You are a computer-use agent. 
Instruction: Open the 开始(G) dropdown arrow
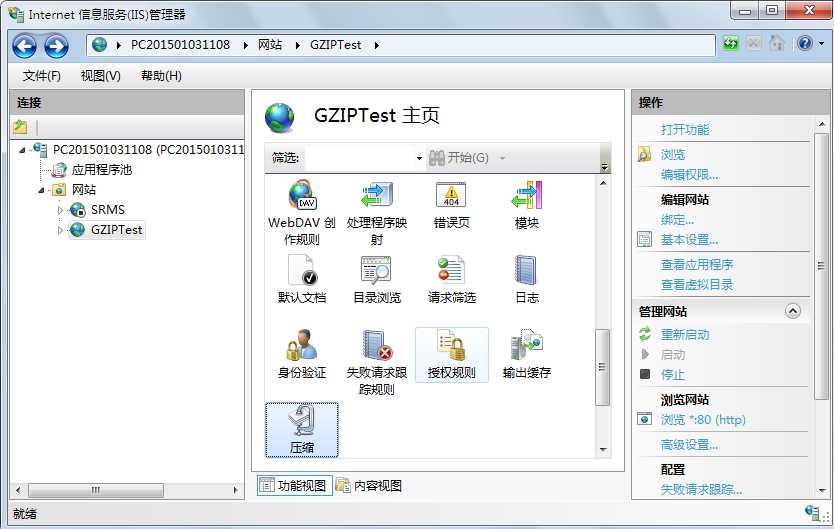tap(502, 158)
